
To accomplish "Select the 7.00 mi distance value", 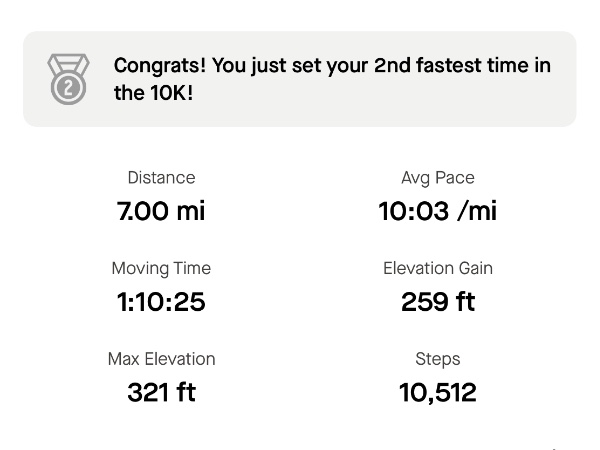I will (x=161, y=211).
